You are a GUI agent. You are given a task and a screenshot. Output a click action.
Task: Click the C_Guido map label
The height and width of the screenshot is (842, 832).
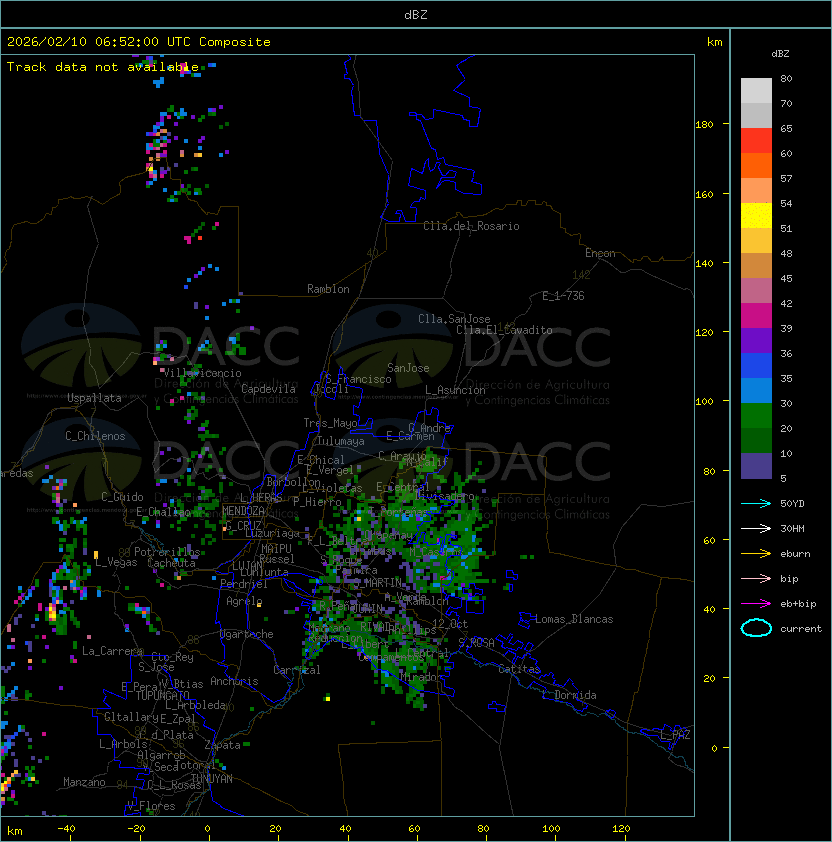pyautogui.click(x=122, y=497)
